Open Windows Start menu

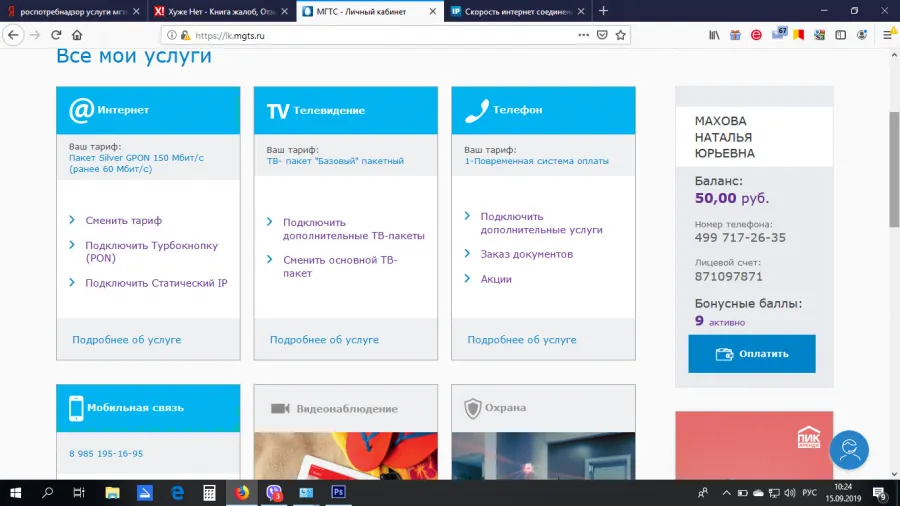tap(15, 492)
